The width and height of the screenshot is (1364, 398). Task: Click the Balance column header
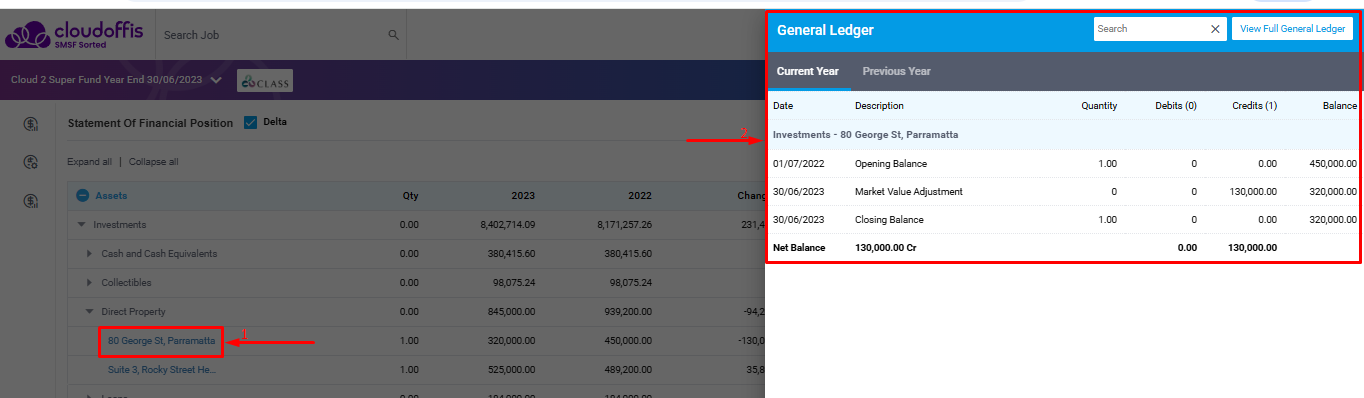[x=1340, y=105]
